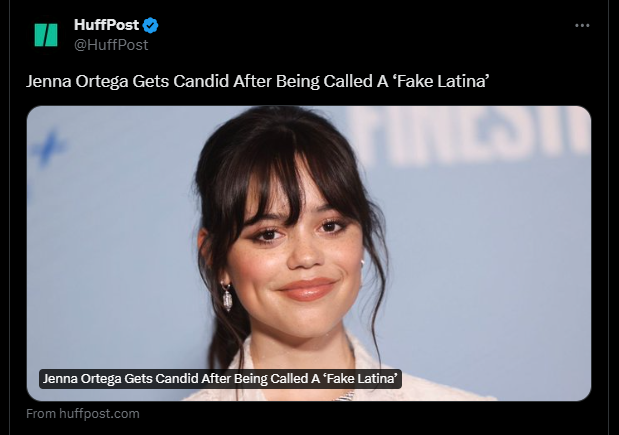This screenshot has height=435, width=619.
Task: Select the tweet headline text above the image
Action: click(x=258, y=81)
